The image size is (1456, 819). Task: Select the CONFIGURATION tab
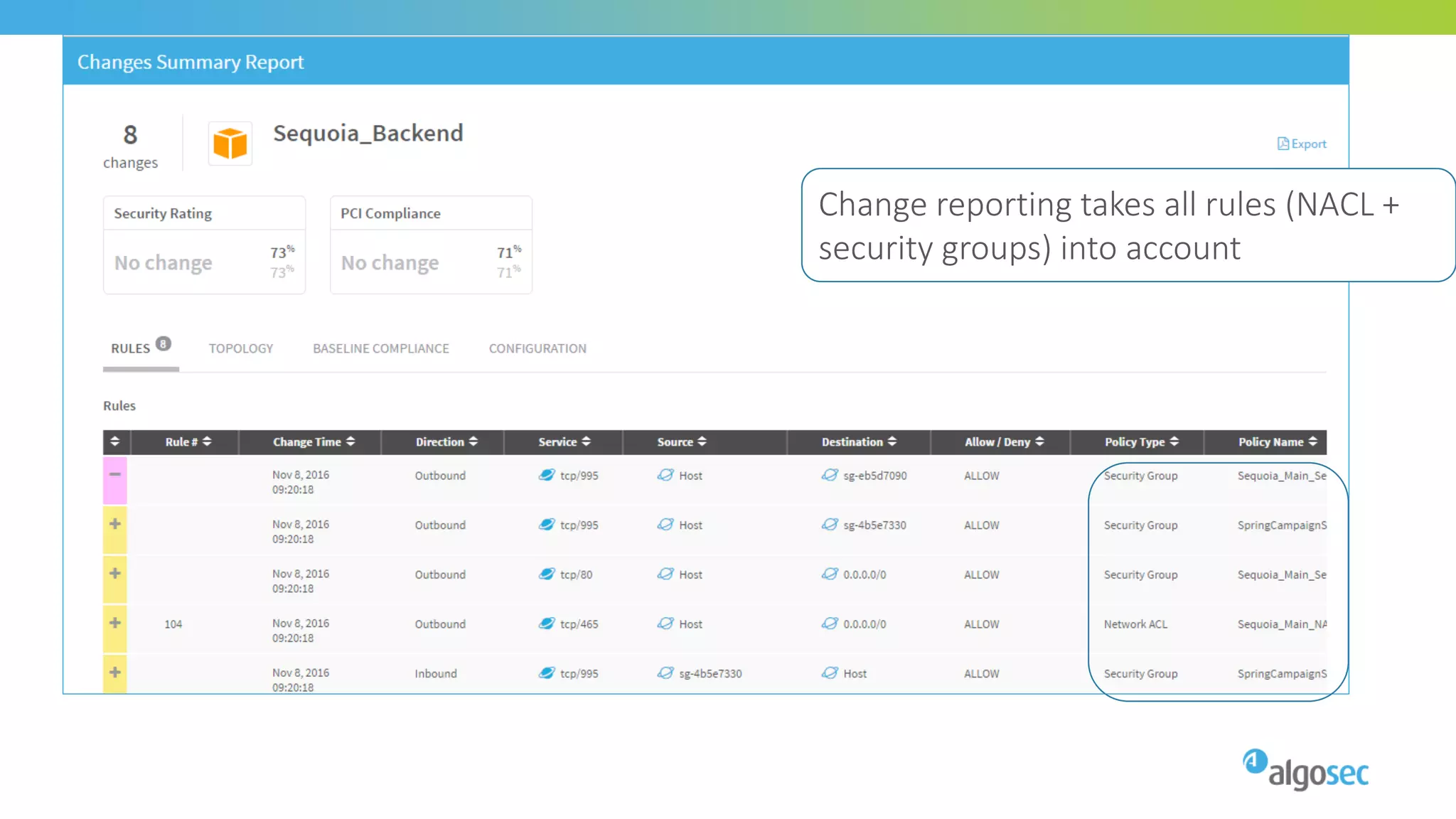[537, 348]
